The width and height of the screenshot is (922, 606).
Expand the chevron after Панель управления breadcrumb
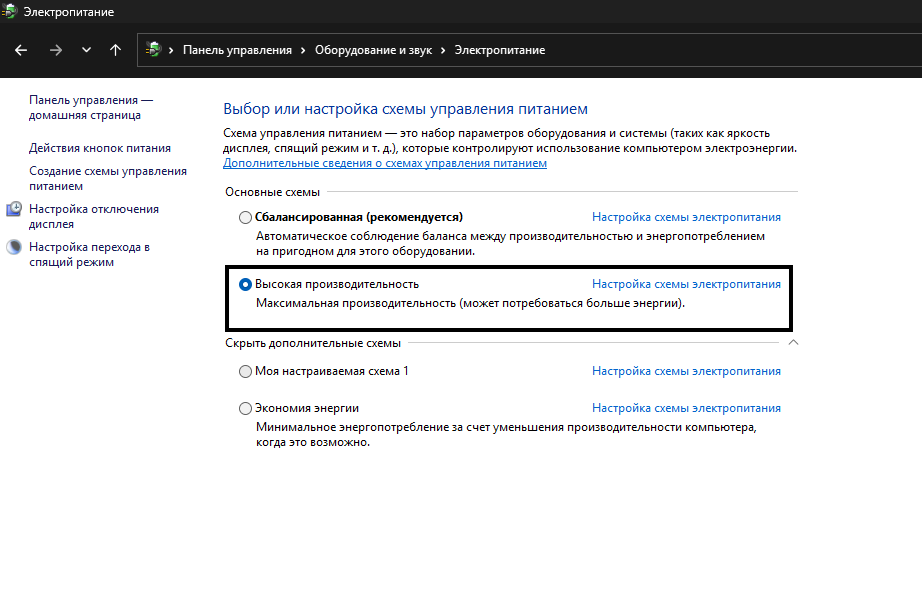click(303, 50)
